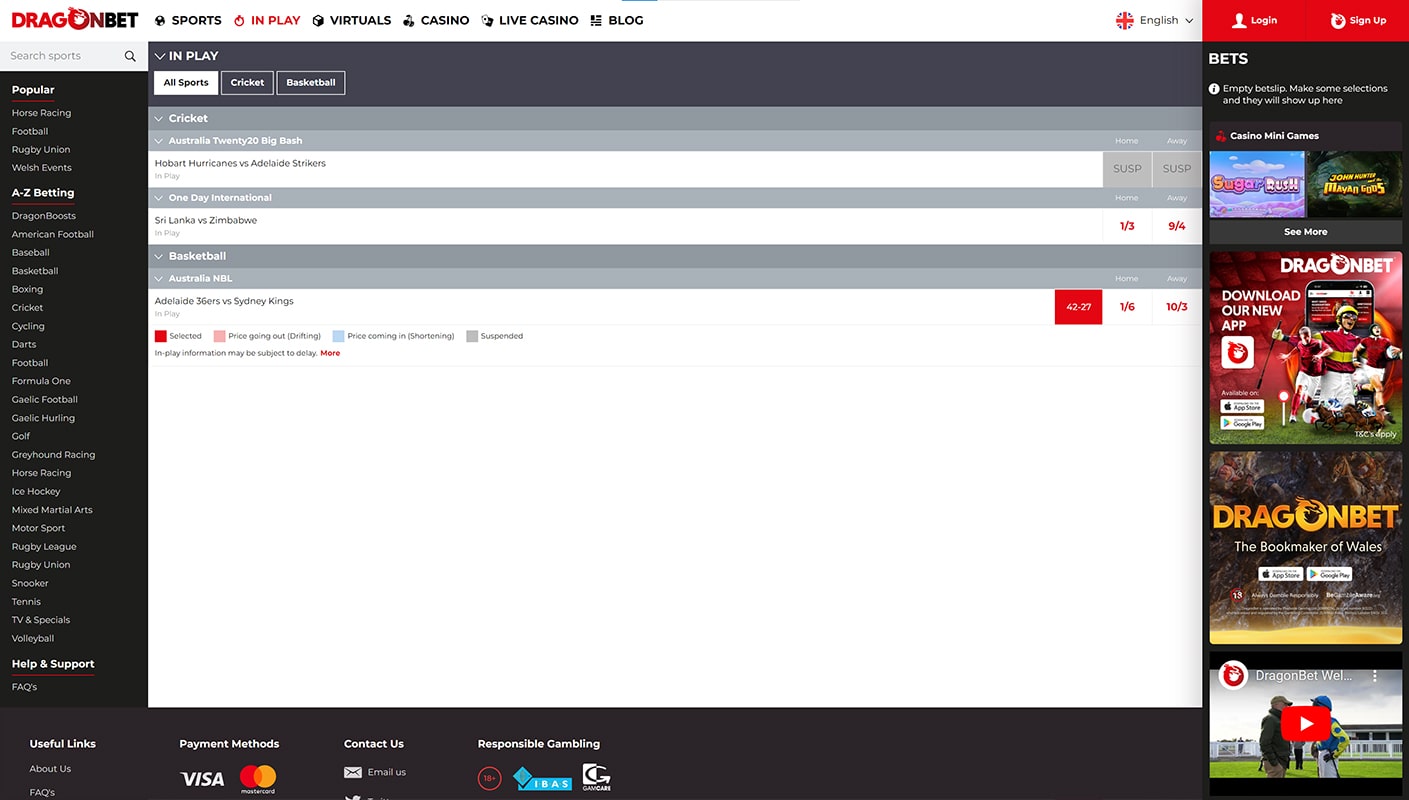Open the Sugar Rush mini game
The image size is (1409, 800).
pyautogui.click(x=1257, y=184)
